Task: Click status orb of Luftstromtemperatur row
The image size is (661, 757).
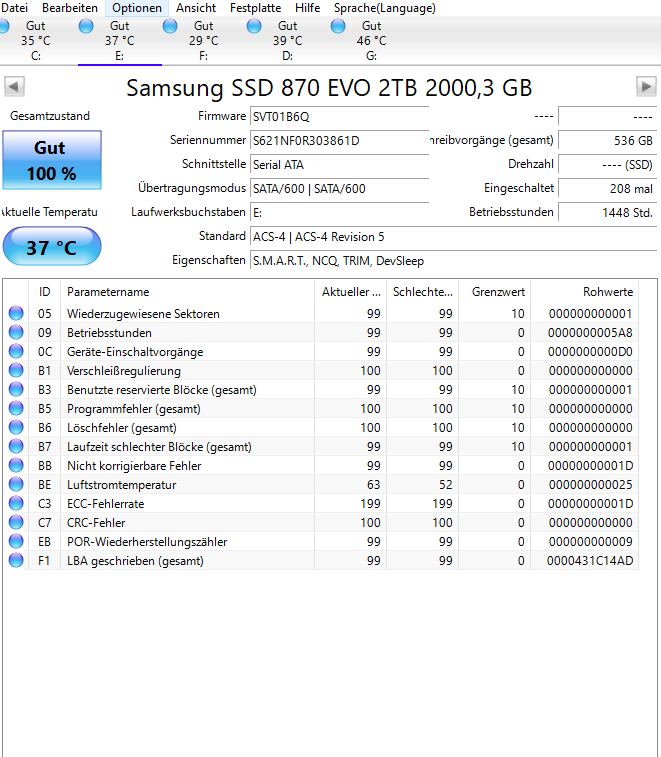Action: (x=16, y=484)
